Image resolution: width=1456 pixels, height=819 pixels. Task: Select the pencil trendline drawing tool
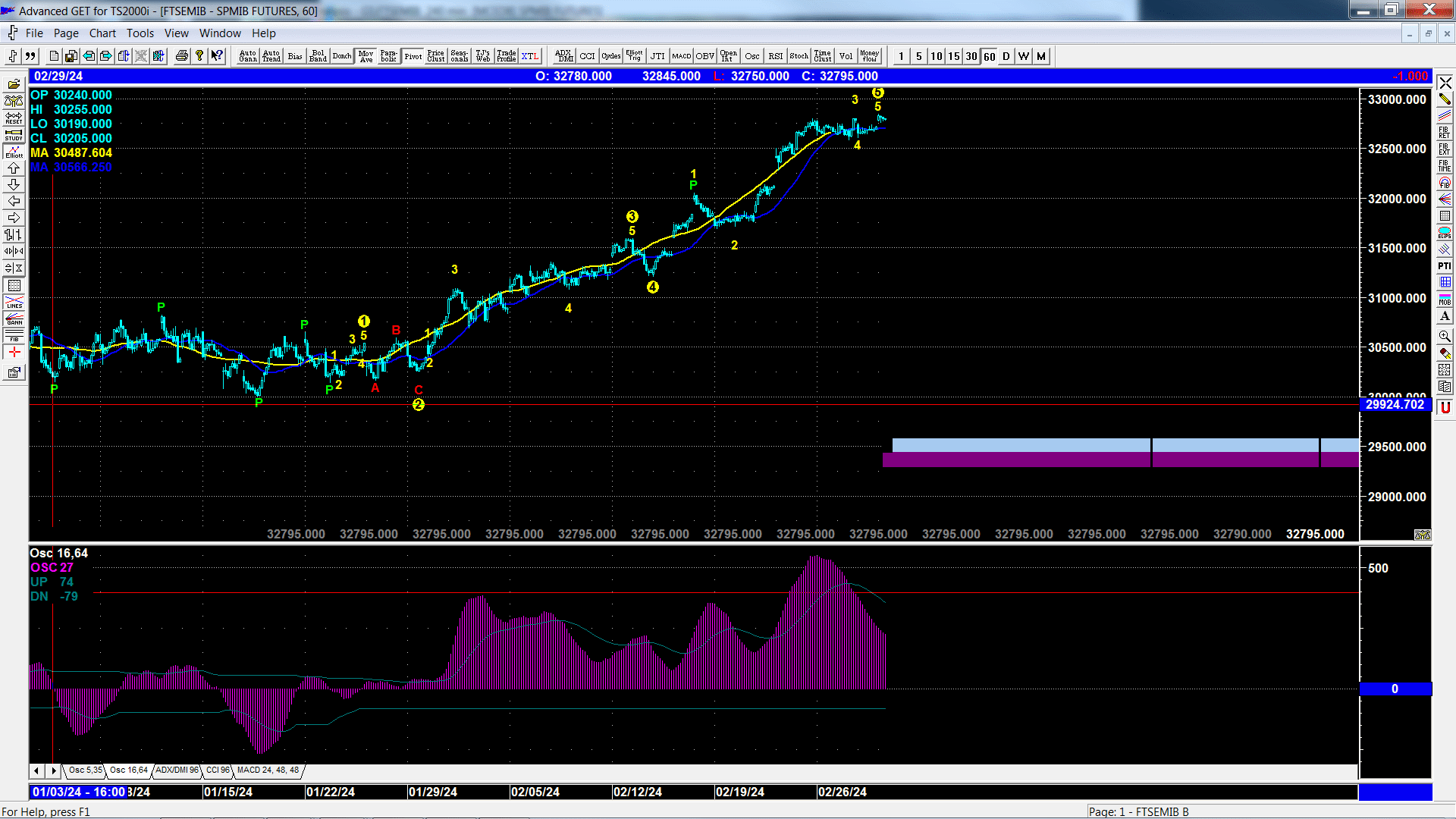click(1445, 99)
